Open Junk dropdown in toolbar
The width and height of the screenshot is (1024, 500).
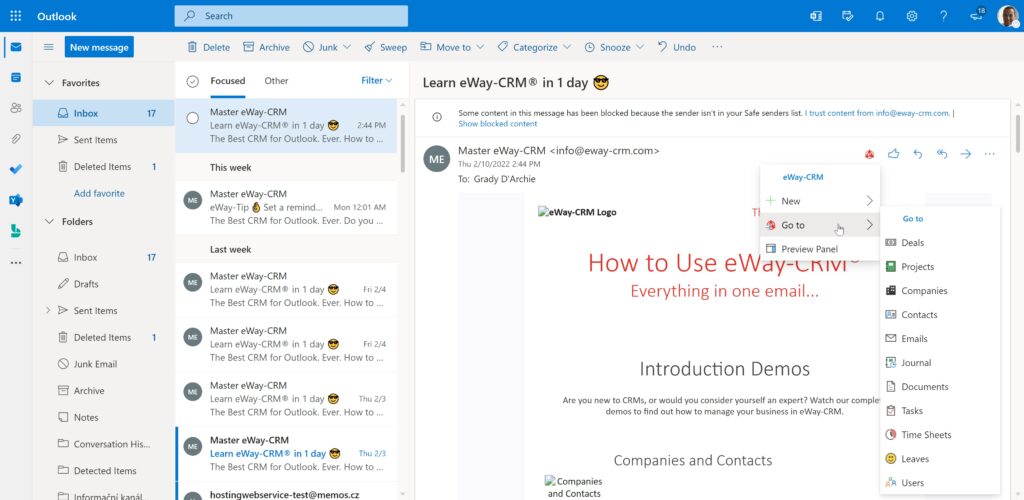[327, 47]
